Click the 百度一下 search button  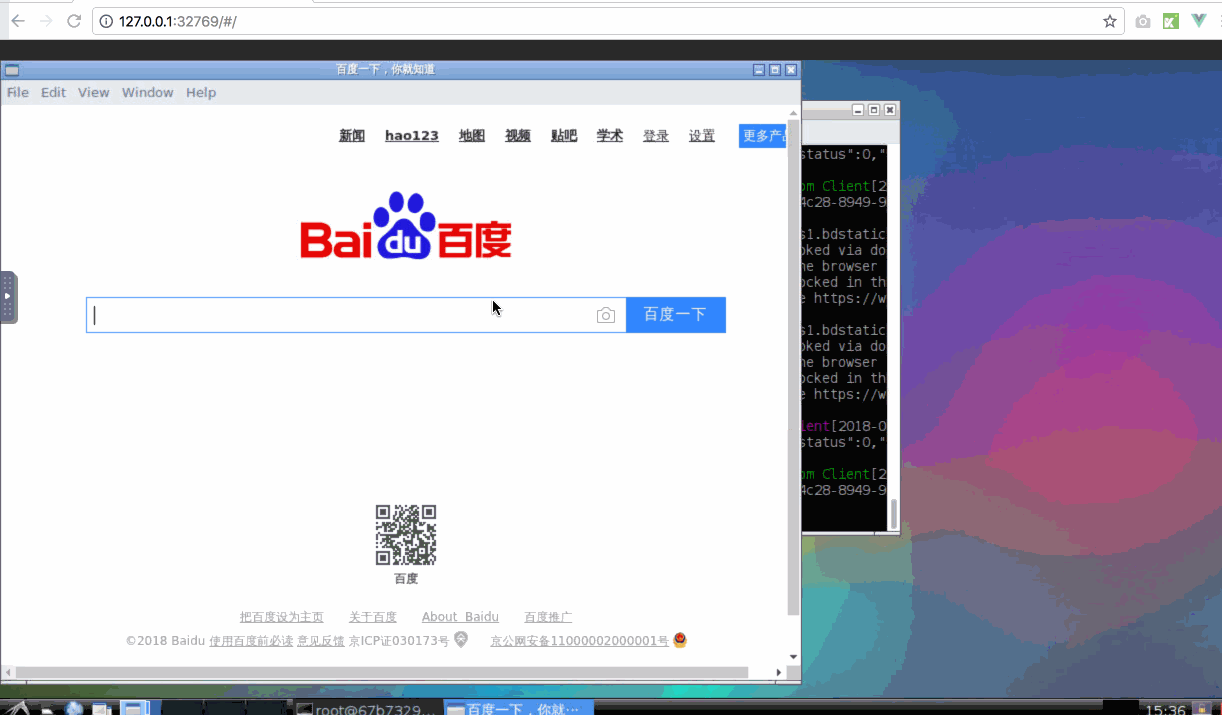click(676, 315)
